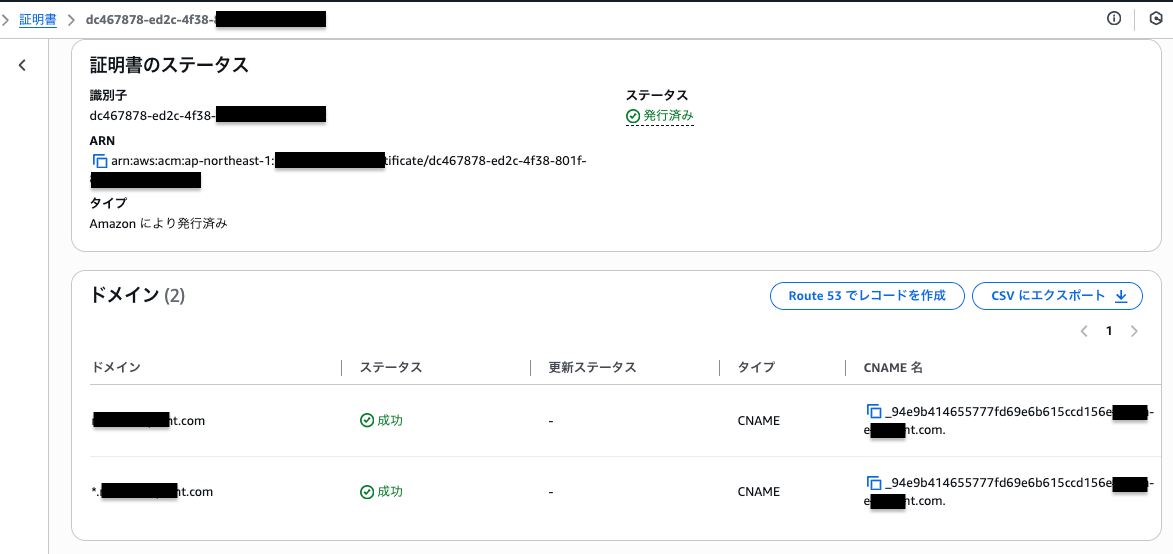Click the 発行済み status indicator
The height and width of the screenshot is (554, 1173).
[x=660, y=116]
